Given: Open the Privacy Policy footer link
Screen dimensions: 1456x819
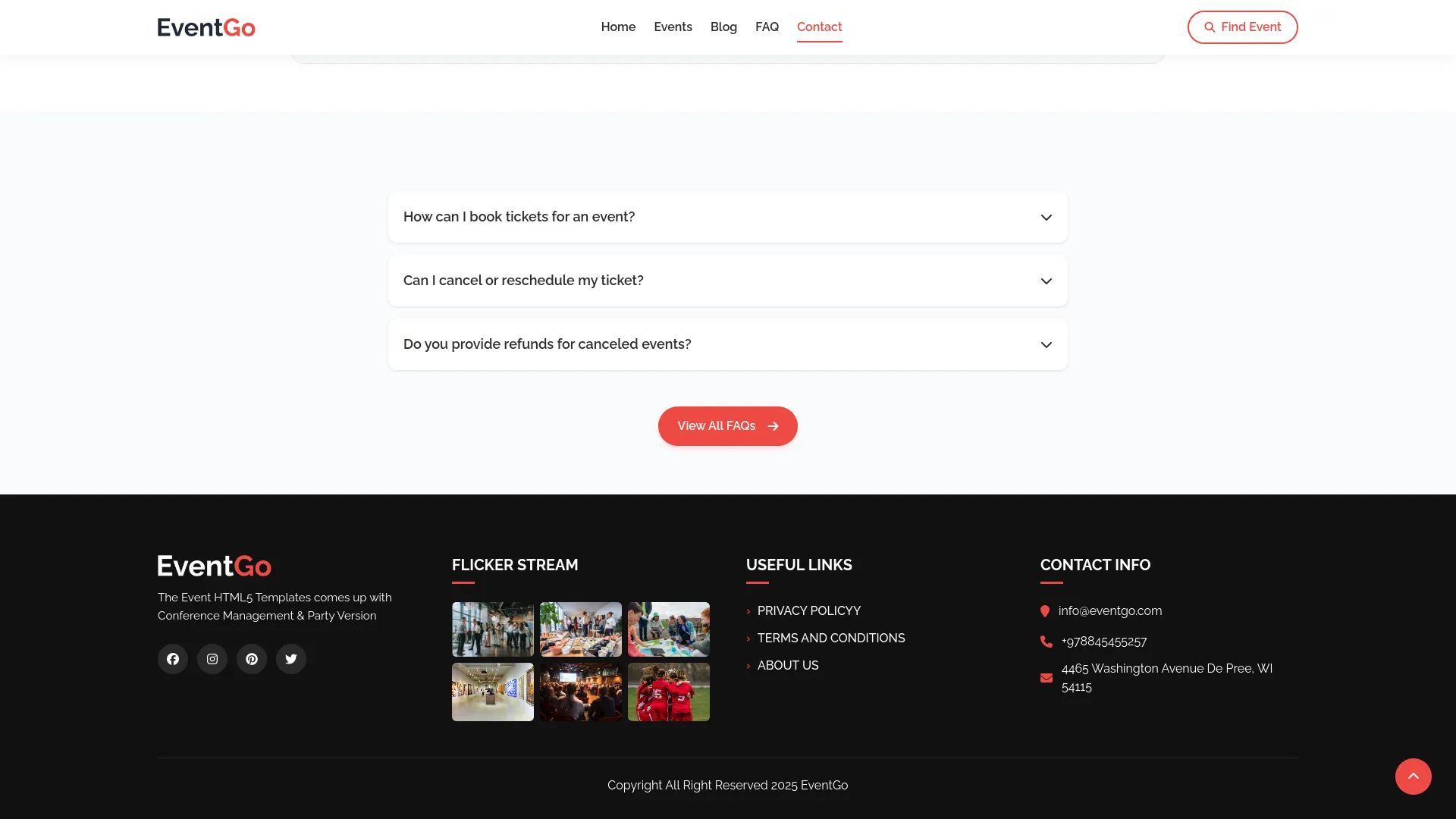Looking at the screenshot, I should [808, 611].
